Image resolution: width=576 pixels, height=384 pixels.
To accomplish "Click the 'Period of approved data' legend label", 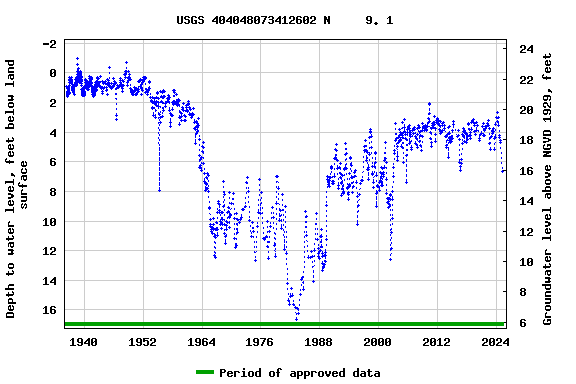I will pyautogui.click(x=300, y=373).
